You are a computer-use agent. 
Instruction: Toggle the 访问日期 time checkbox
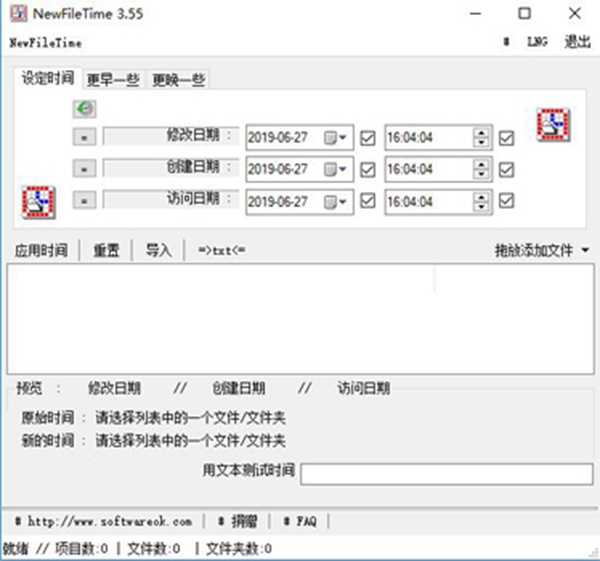coord(506,201)
